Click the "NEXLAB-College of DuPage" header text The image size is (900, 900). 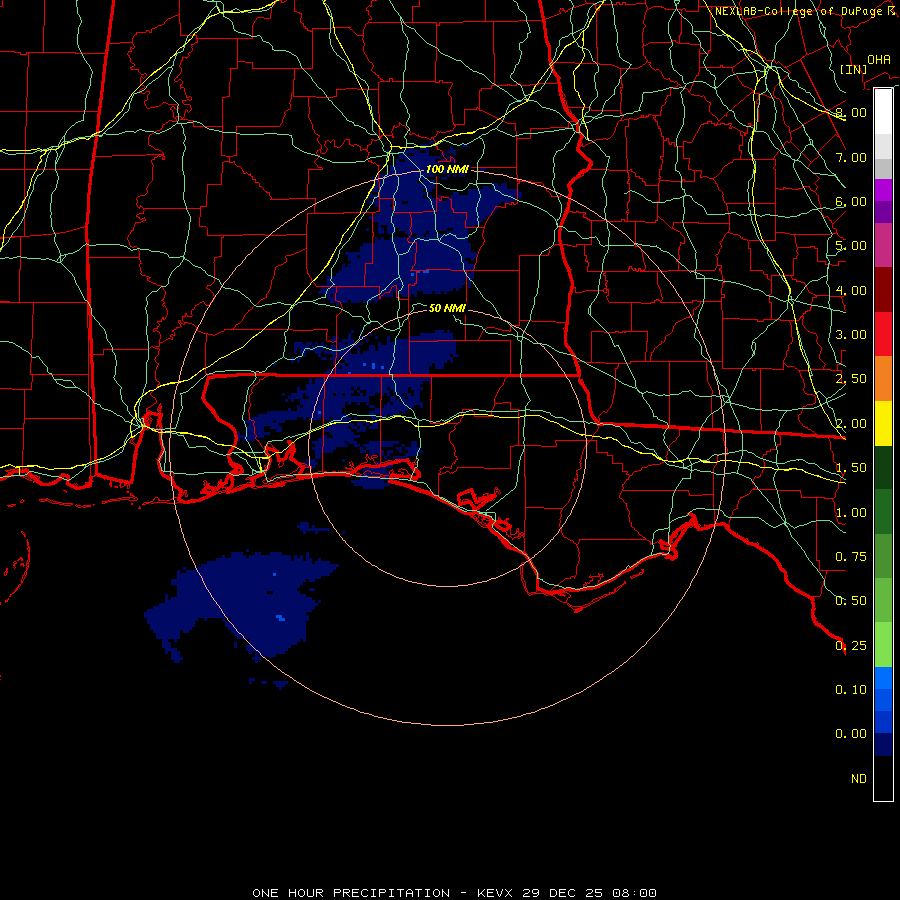[x=798, y=11]
